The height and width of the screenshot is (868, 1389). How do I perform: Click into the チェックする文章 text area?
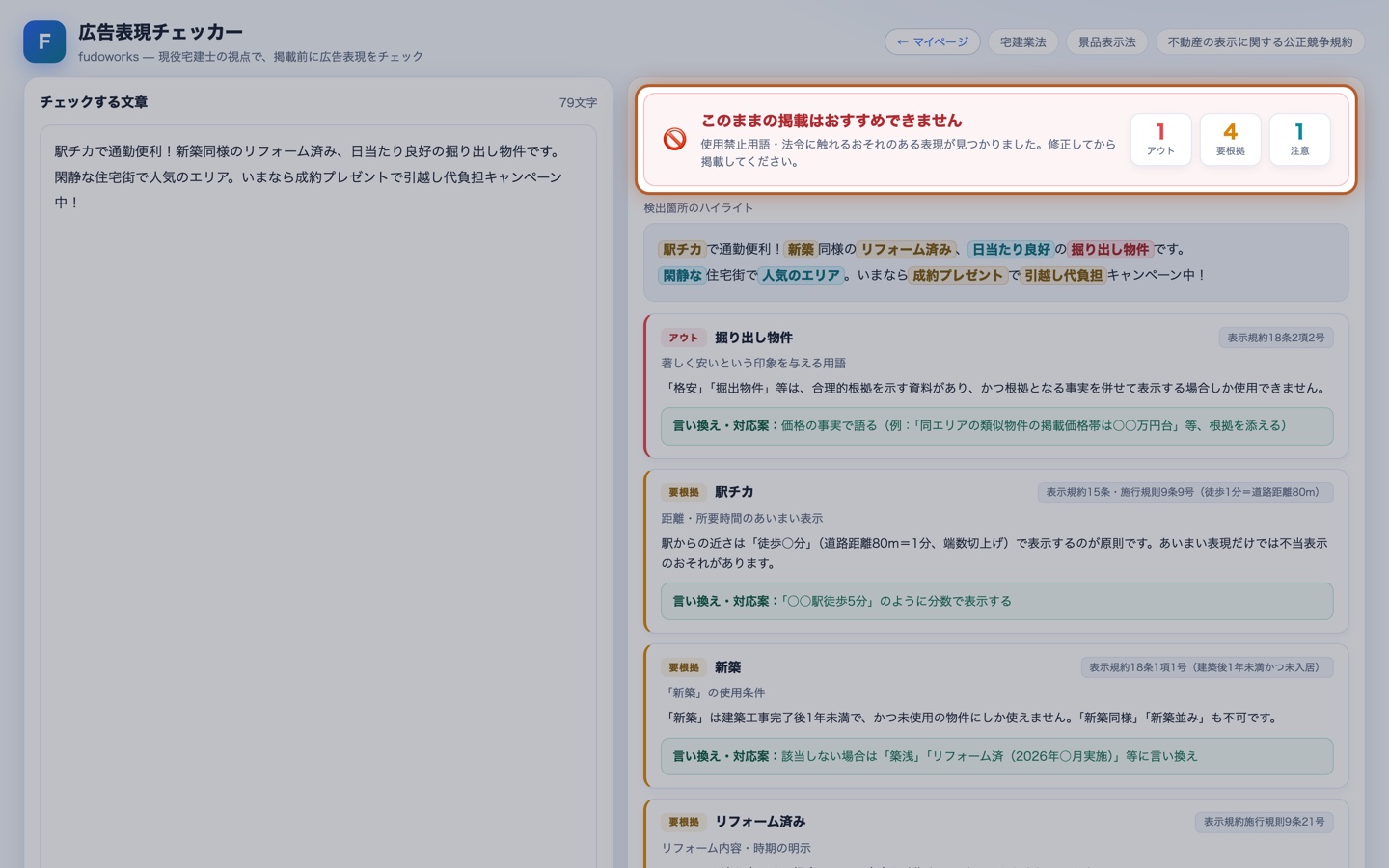click(x=318, y=497)
